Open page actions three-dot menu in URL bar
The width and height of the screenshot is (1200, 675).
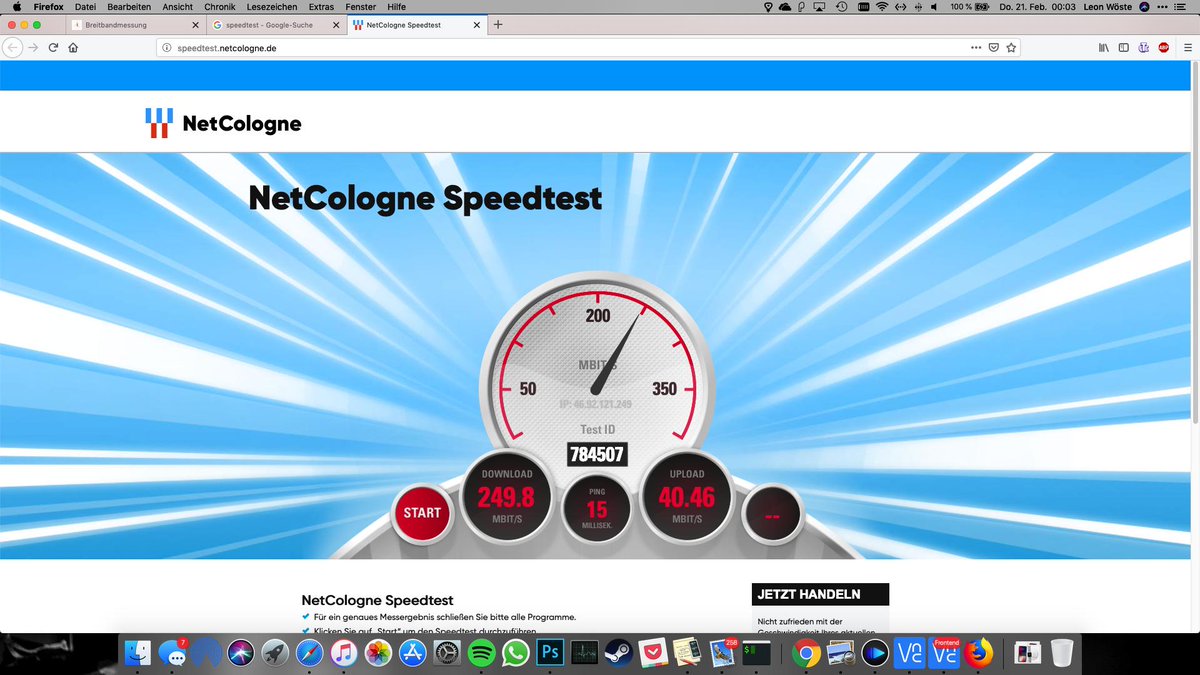click(976, 47)
